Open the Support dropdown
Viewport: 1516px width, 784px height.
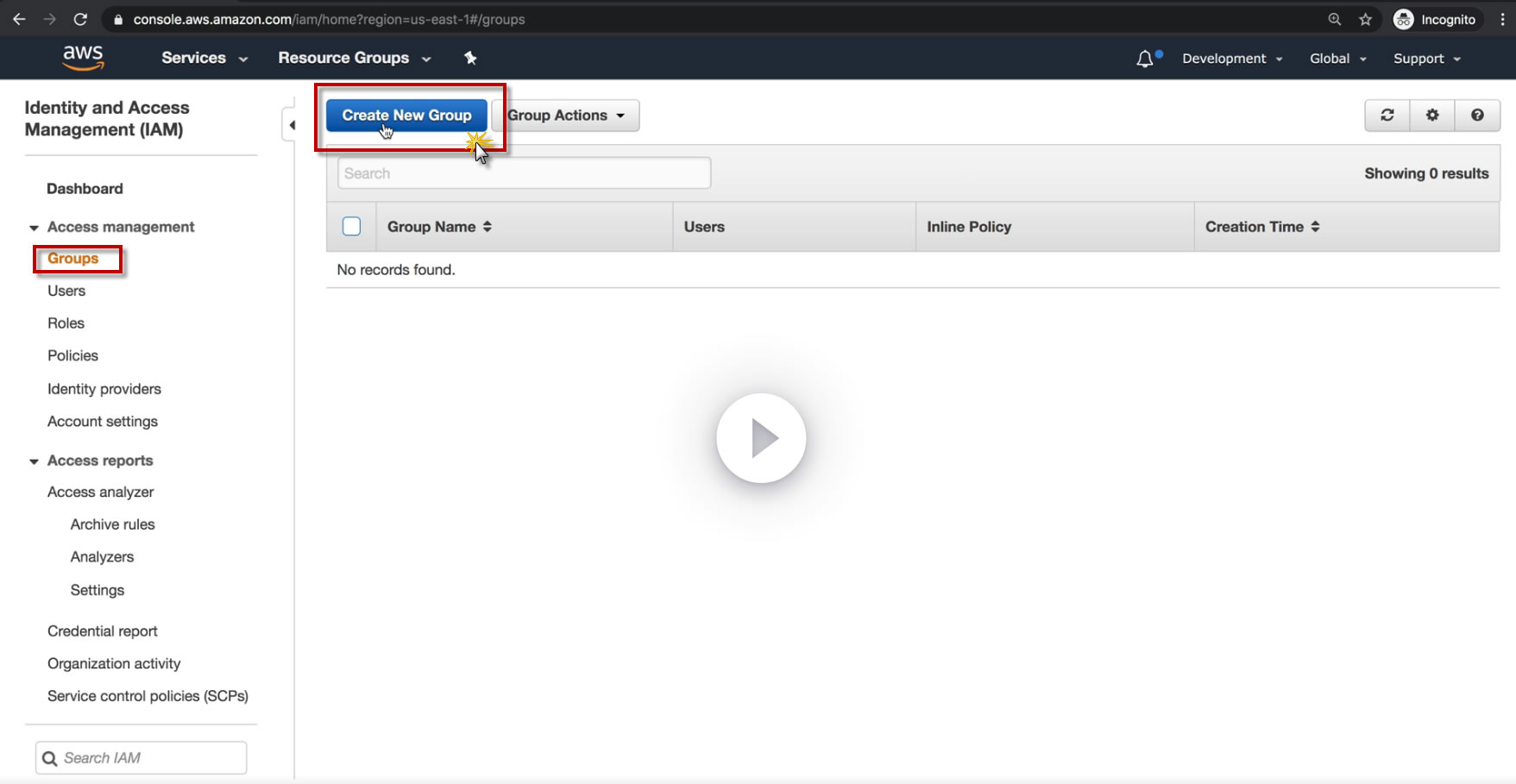(1427, 59)
